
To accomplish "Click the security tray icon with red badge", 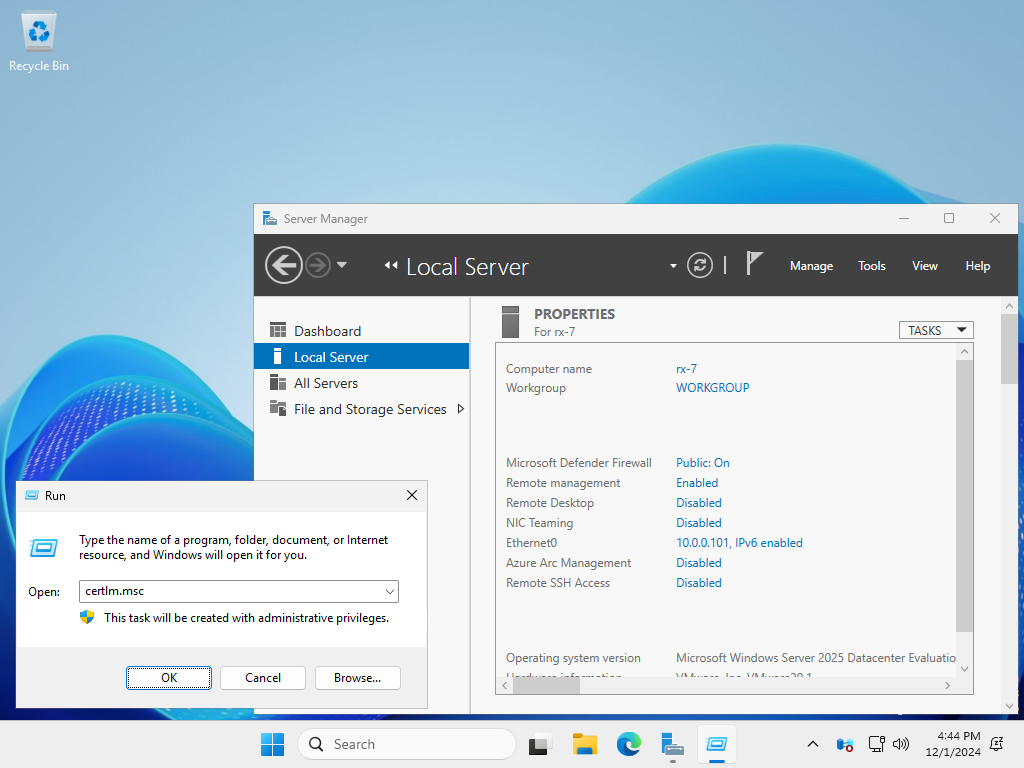I will [844, 744].
